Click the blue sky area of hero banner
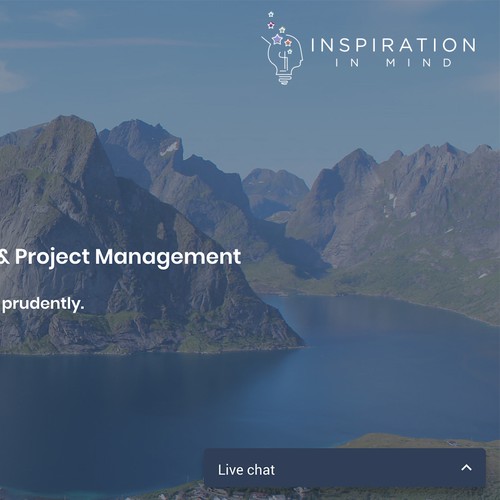This screenshot has width=500, height=500. 133,67
